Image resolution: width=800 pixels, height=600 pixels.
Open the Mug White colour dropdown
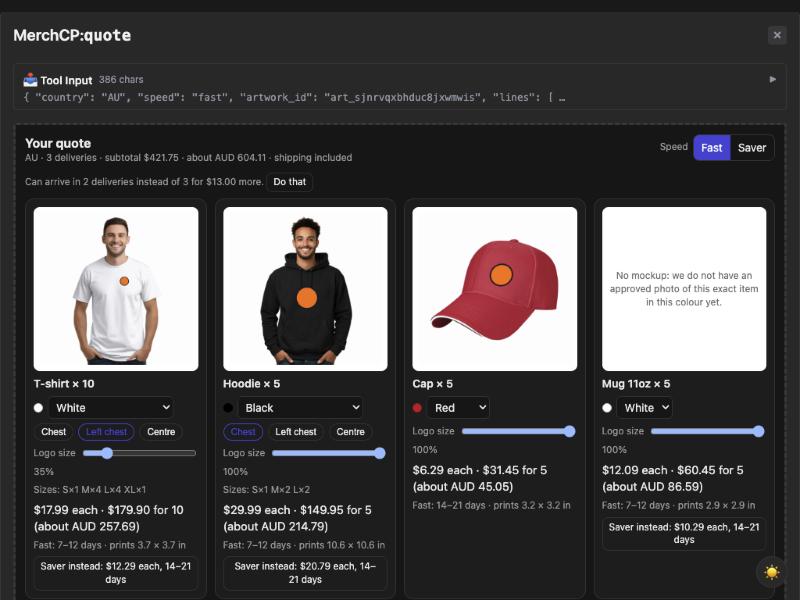(644, 408)
